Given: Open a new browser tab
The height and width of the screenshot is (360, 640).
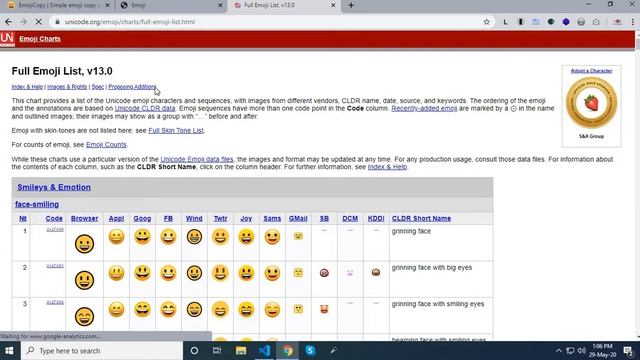Looking at the screenshot, I should 351,5.
